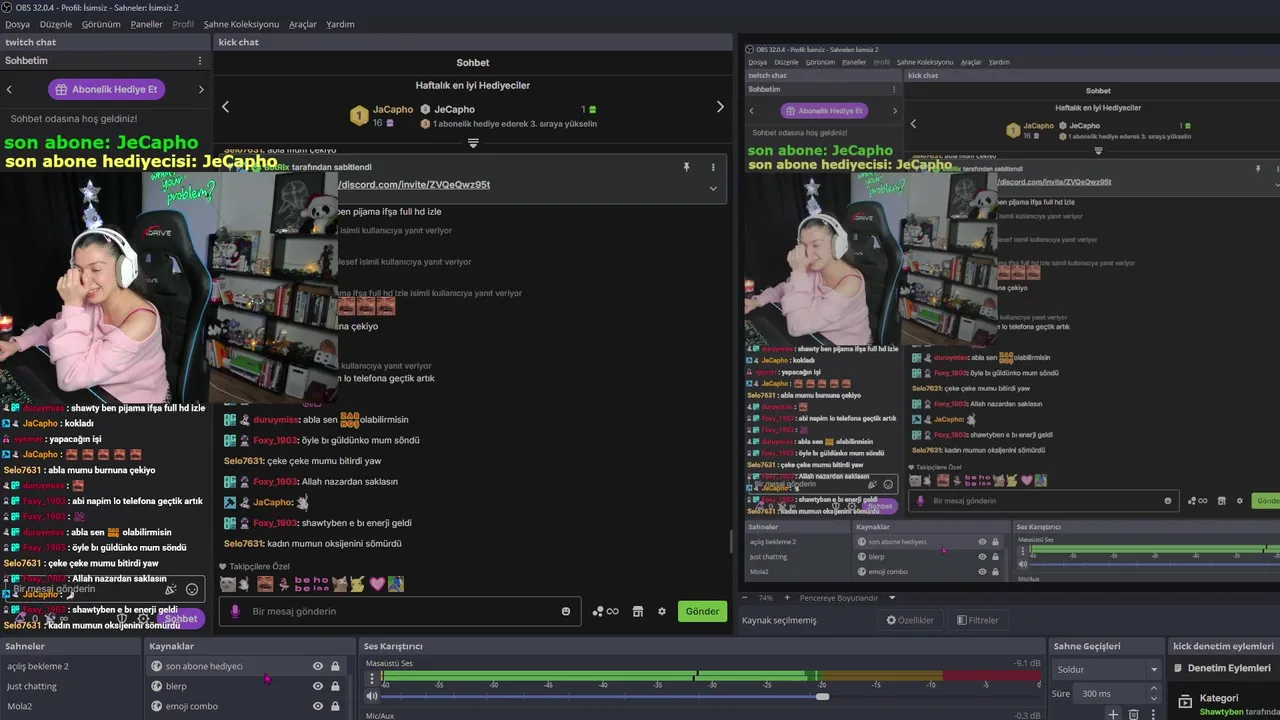Click the Masaüstü Ses volume slider handle
This screenshot has width=1280, height=720.
click(822, 696)
